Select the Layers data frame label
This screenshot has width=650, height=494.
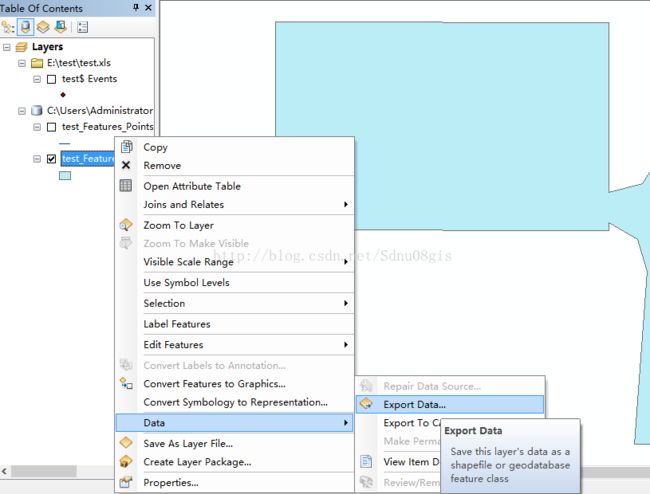tap(47, 47)
